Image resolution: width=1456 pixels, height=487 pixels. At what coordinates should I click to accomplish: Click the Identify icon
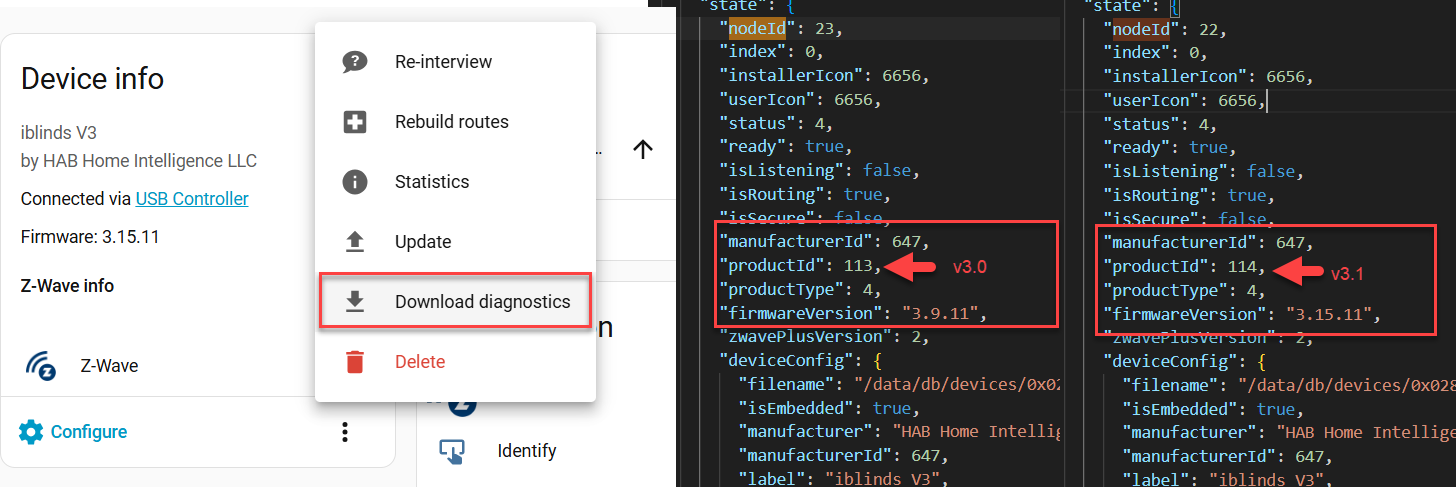[452, 452]
